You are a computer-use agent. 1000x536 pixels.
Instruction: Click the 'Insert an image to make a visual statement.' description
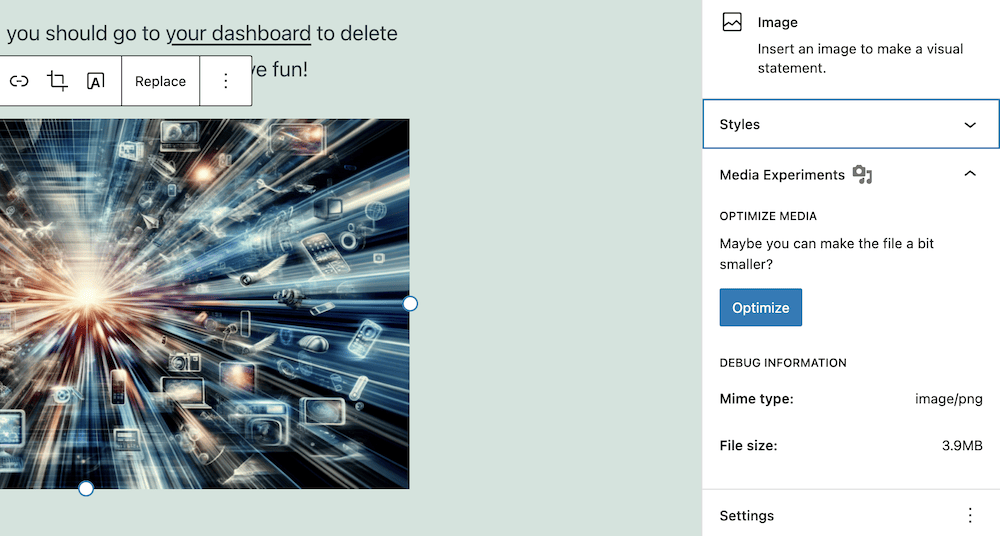tap(860, 58)
